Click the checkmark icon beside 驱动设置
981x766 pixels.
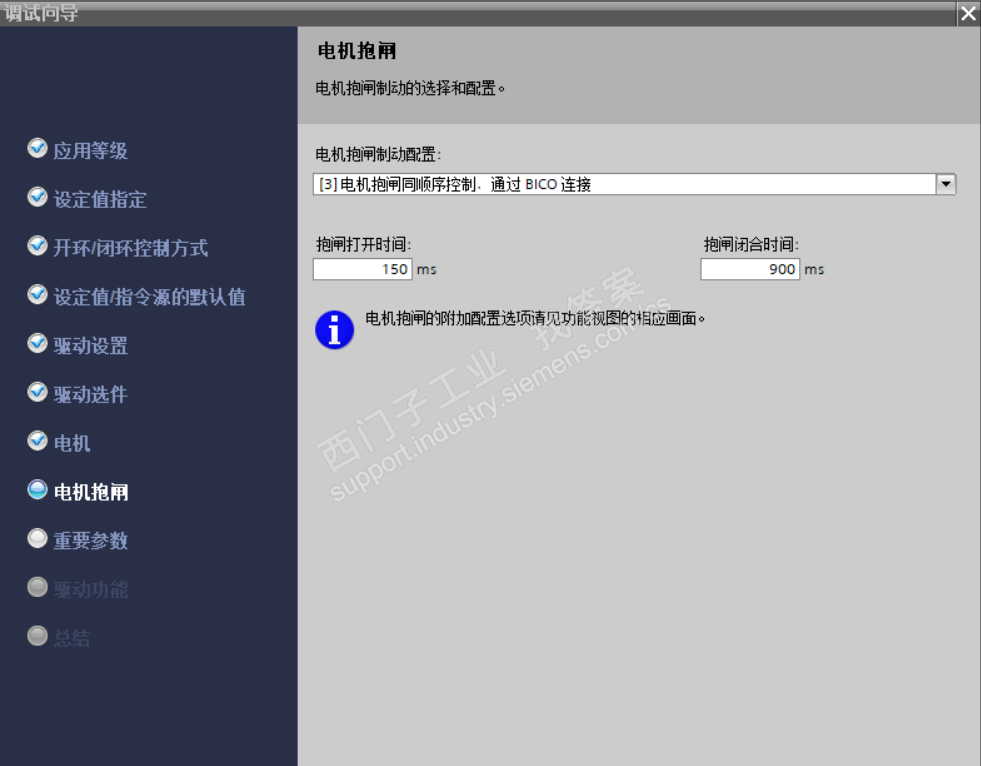tap(38, 344)
